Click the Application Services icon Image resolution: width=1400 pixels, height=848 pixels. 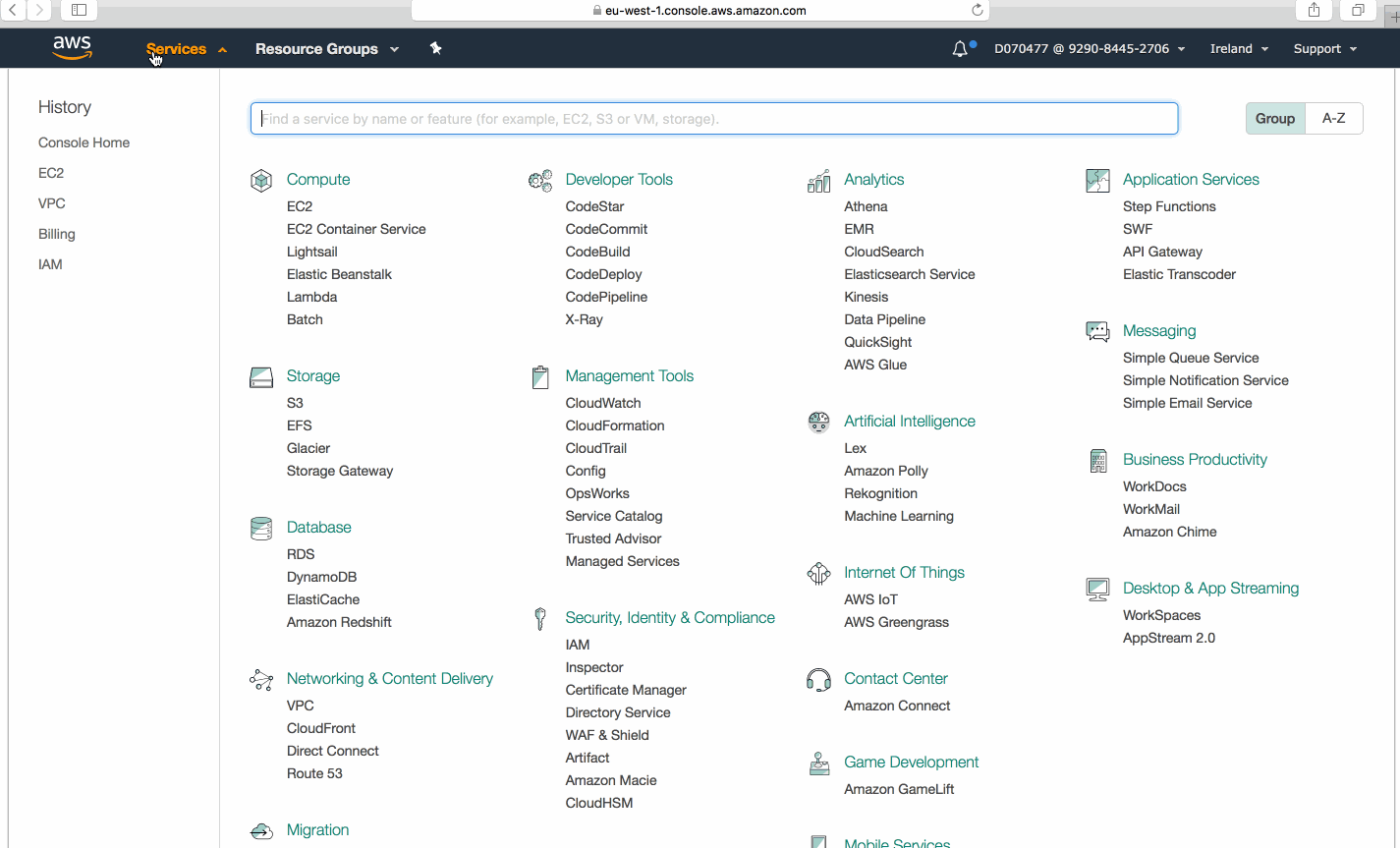click(1097, 180)
